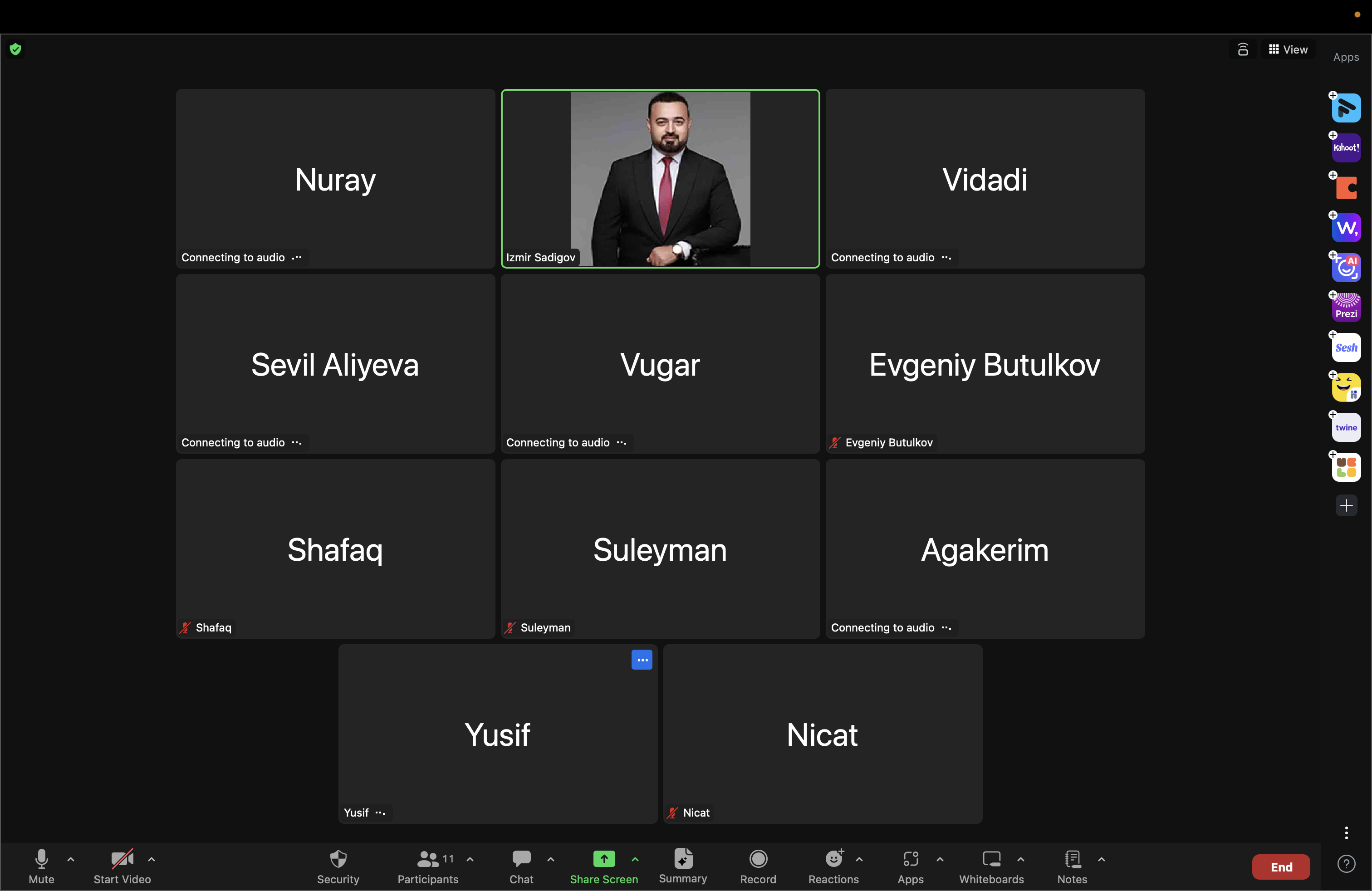Open the twine app icon
The height and width of the screenshot is (891, 1372).
(1346, 428)
